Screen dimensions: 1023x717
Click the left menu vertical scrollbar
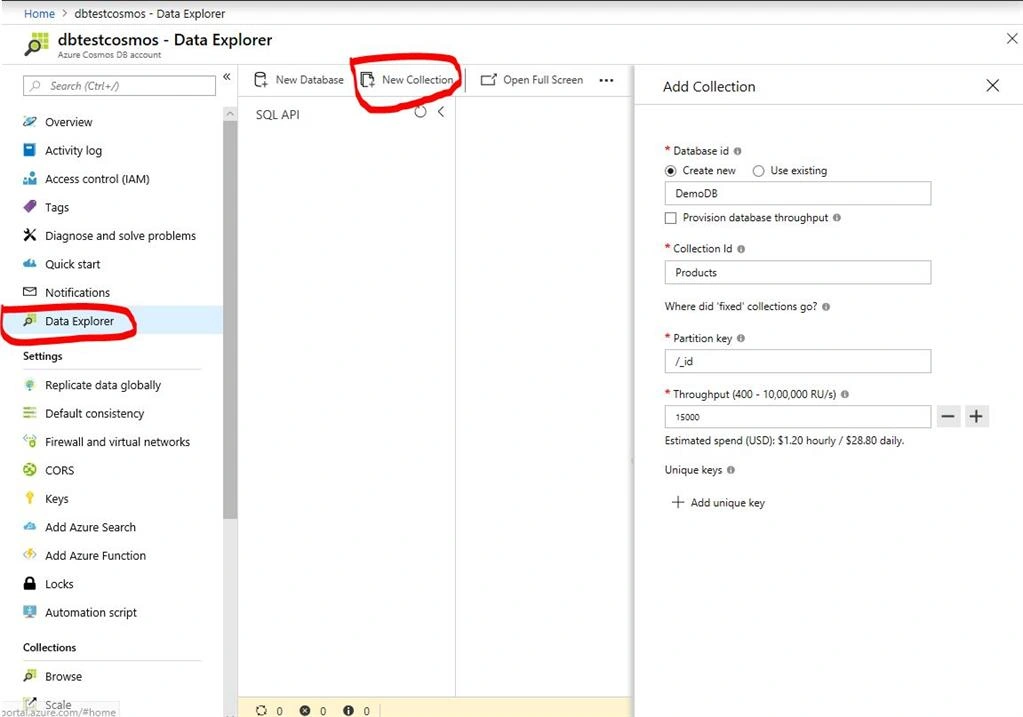point(230,320)
